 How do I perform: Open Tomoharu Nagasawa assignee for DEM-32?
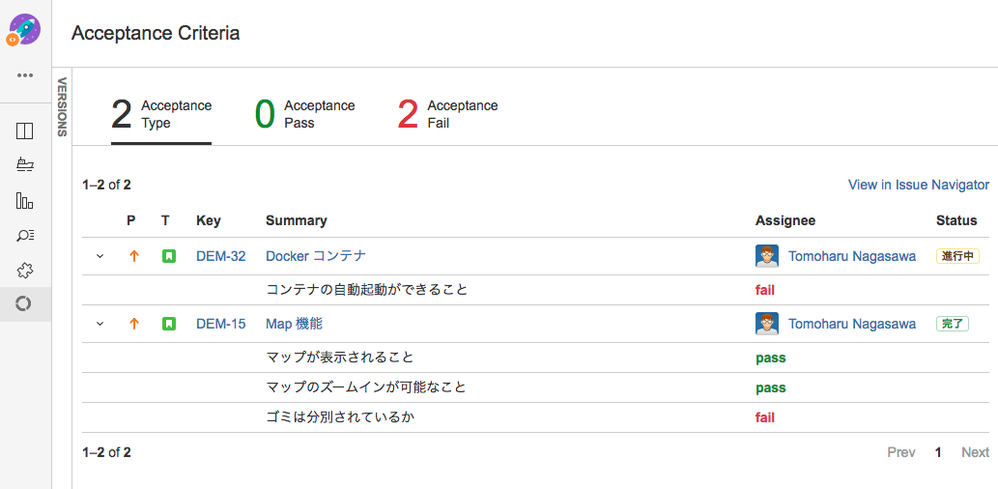click(852, 257)
